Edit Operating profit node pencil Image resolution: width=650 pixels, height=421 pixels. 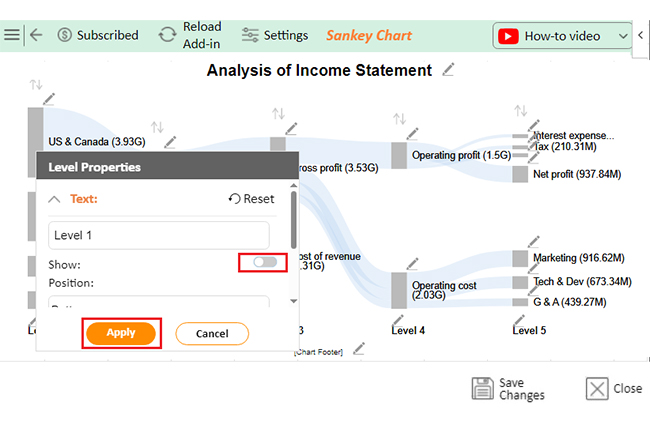(412, 134)
